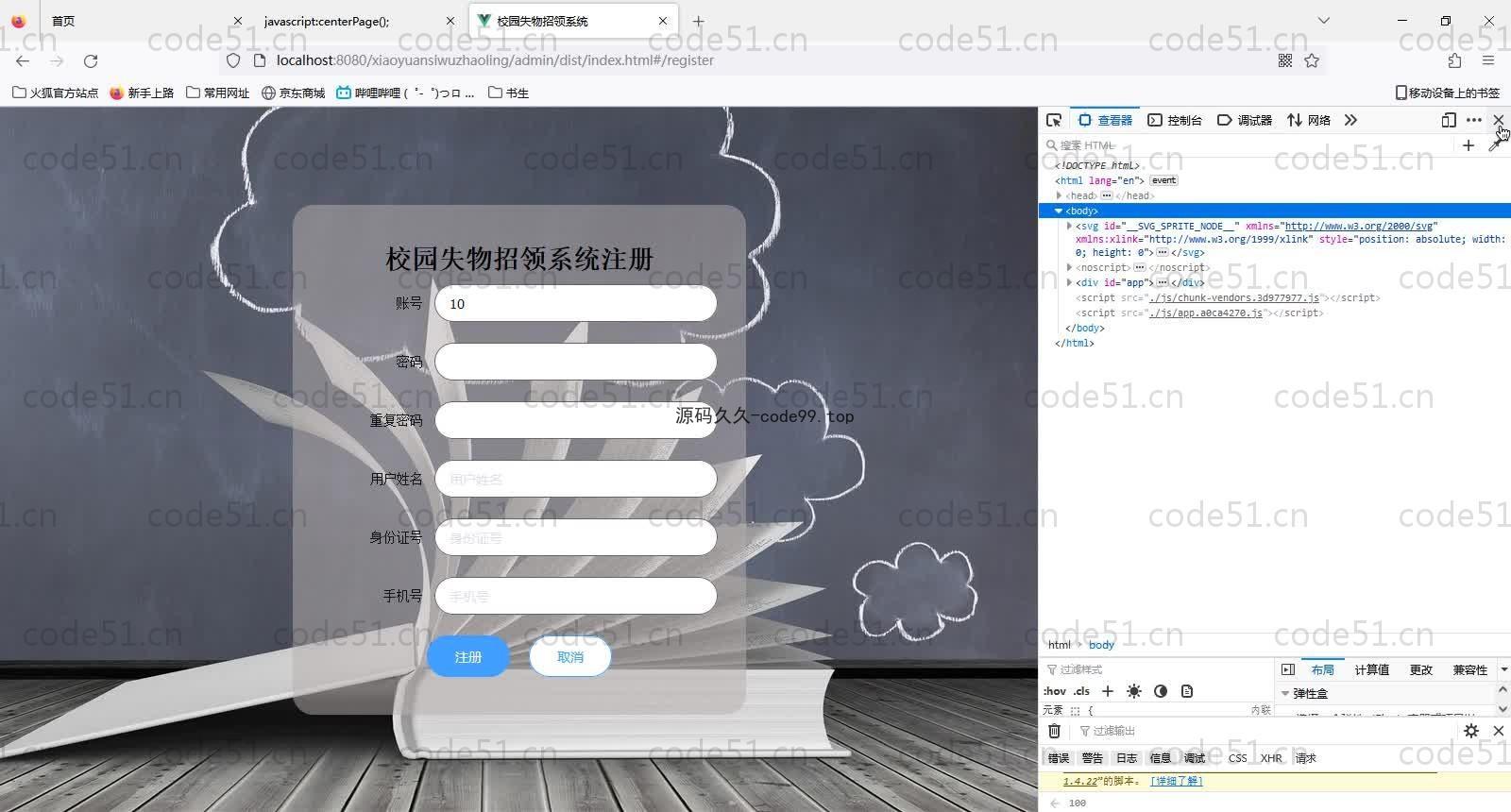Toggle .cls class panel
1511x812 pixels.
point(1082,691)
